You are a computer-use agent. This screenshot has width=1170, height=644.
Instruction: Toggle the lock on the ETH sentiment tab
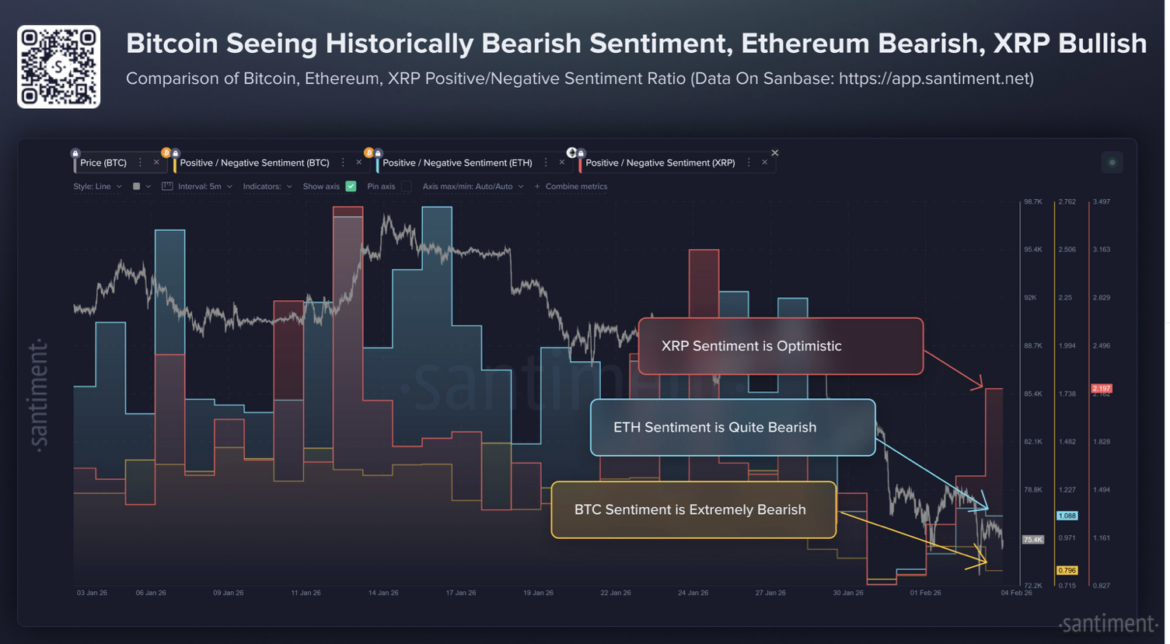[x=376, y=153]
